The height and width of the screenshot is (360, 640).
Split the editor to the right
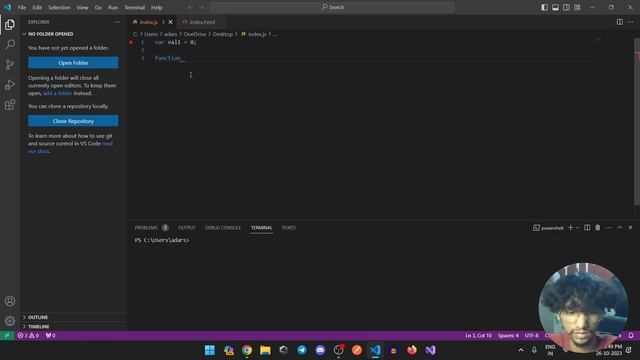pyautogui.click(x=620, y=22)
